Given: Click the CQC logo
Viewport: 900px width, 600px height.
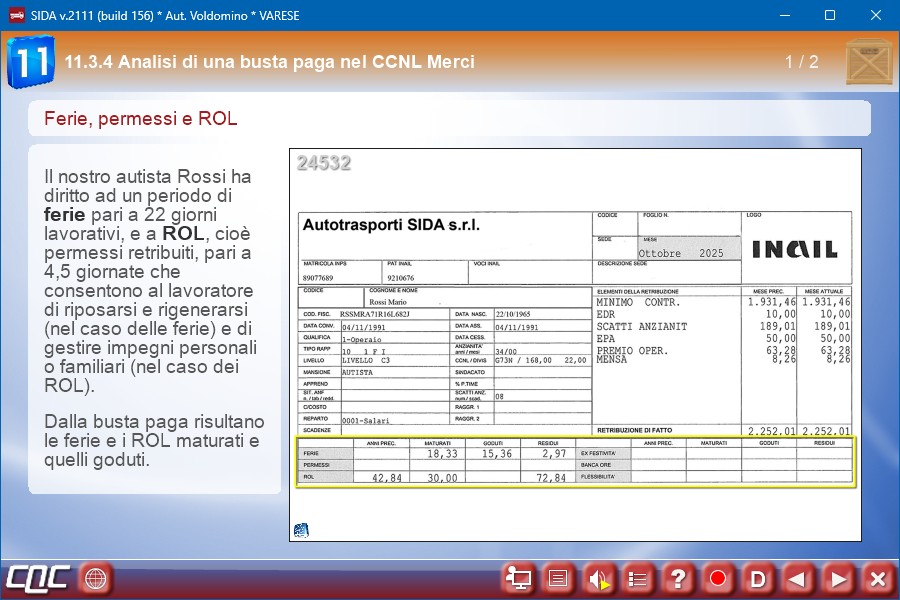Looking at the screenshot, I should pos(38,578).
